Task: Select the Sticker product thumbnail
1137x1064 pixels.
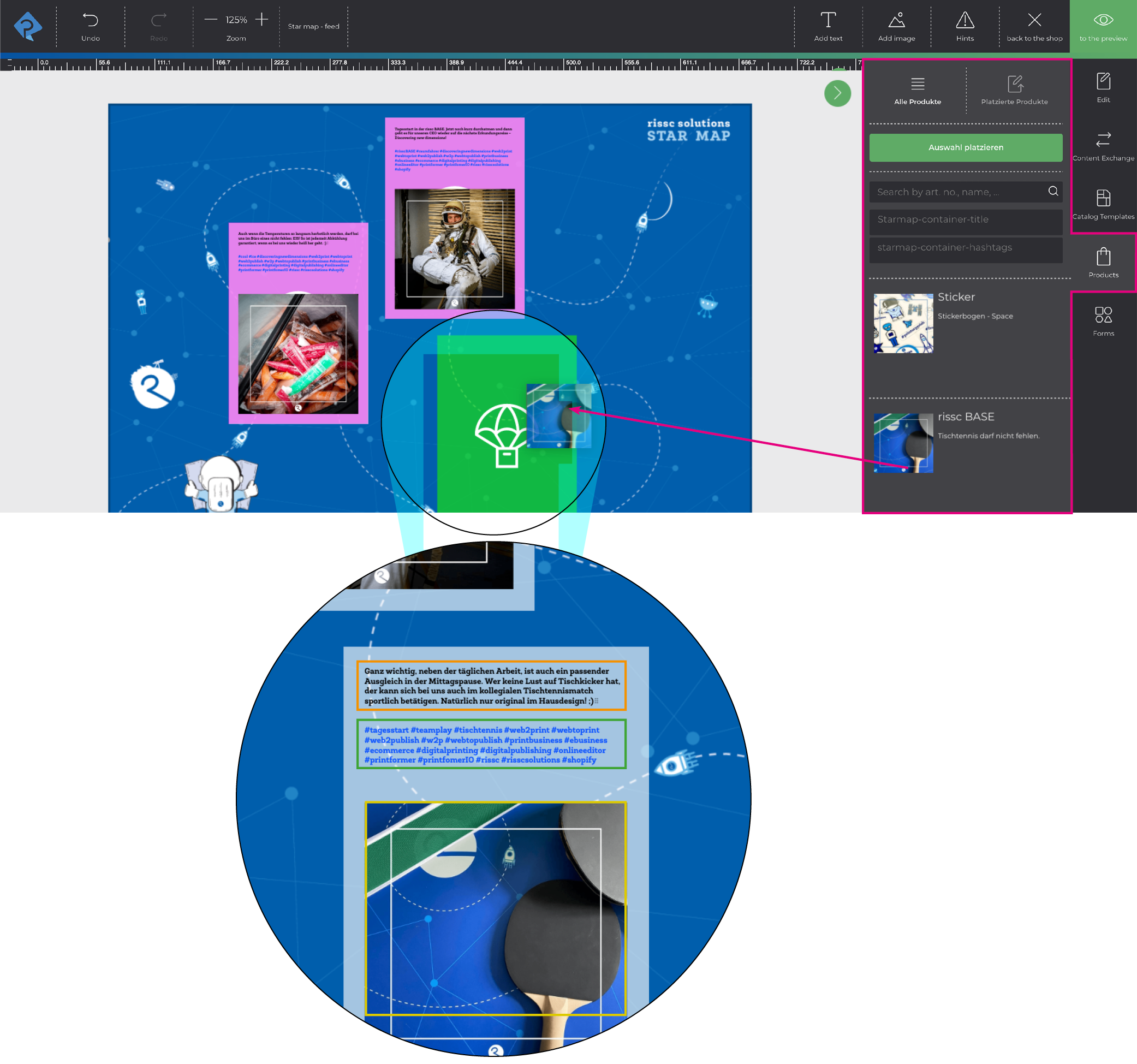Action: [x=903, y=323]
